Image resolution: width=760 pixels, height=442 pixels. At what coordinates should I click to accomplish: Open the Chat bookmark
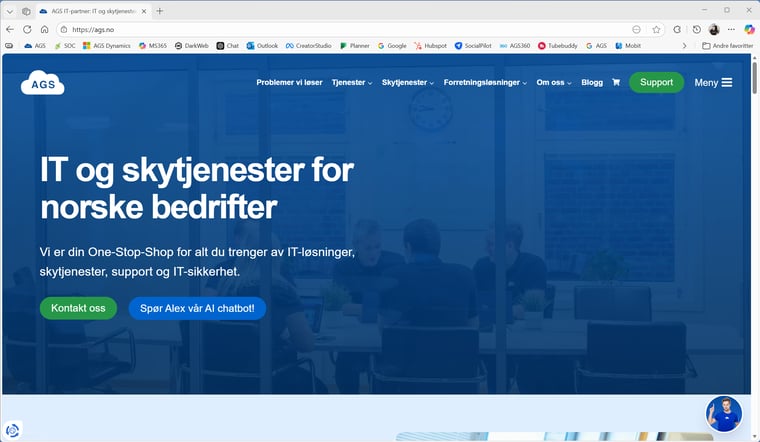coord(228,46)
